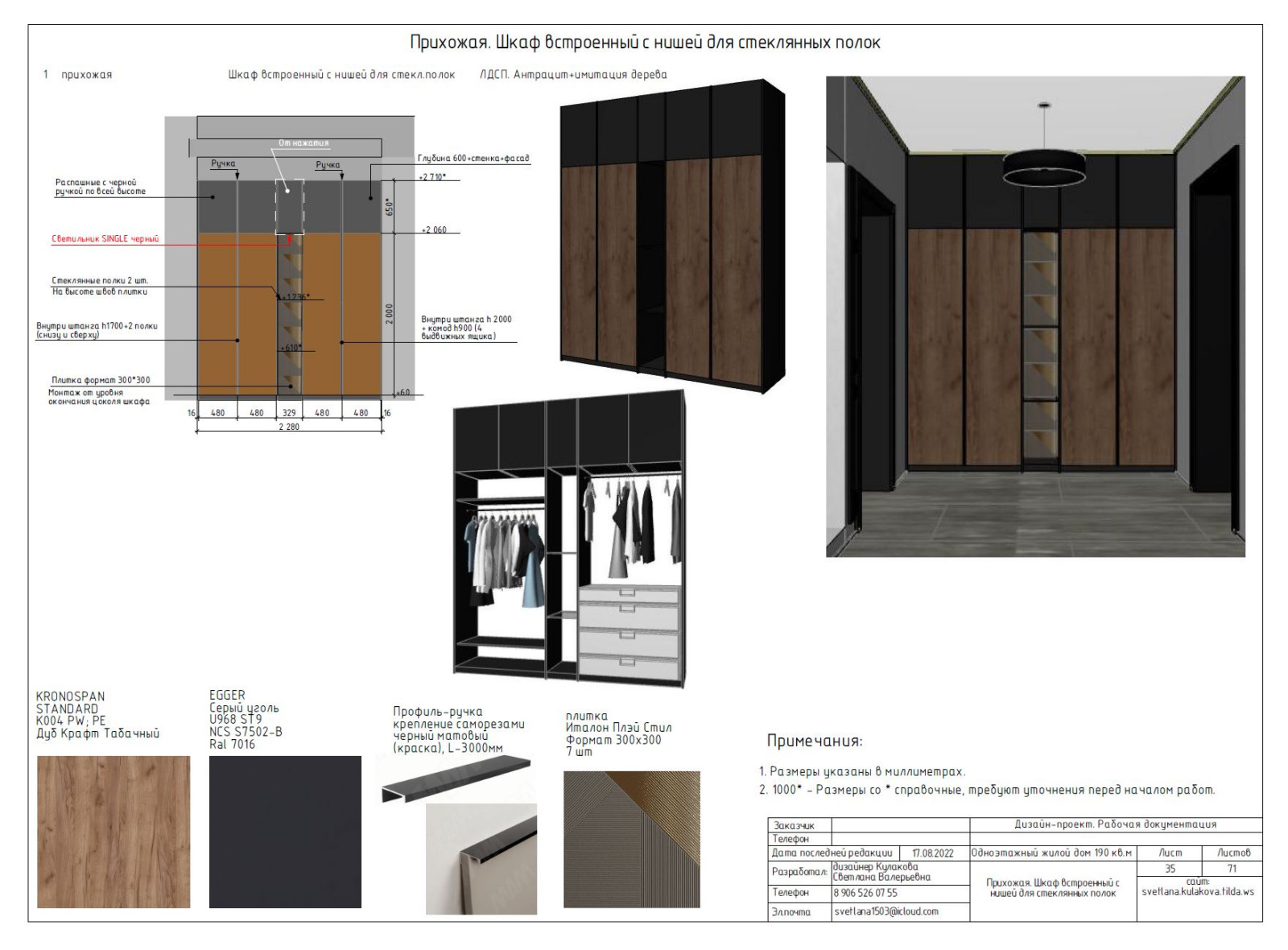The height and width of the screenshot is (950, 1288).
Task: Select the Egger dark grey anthracite swatch
Action: 285,832
